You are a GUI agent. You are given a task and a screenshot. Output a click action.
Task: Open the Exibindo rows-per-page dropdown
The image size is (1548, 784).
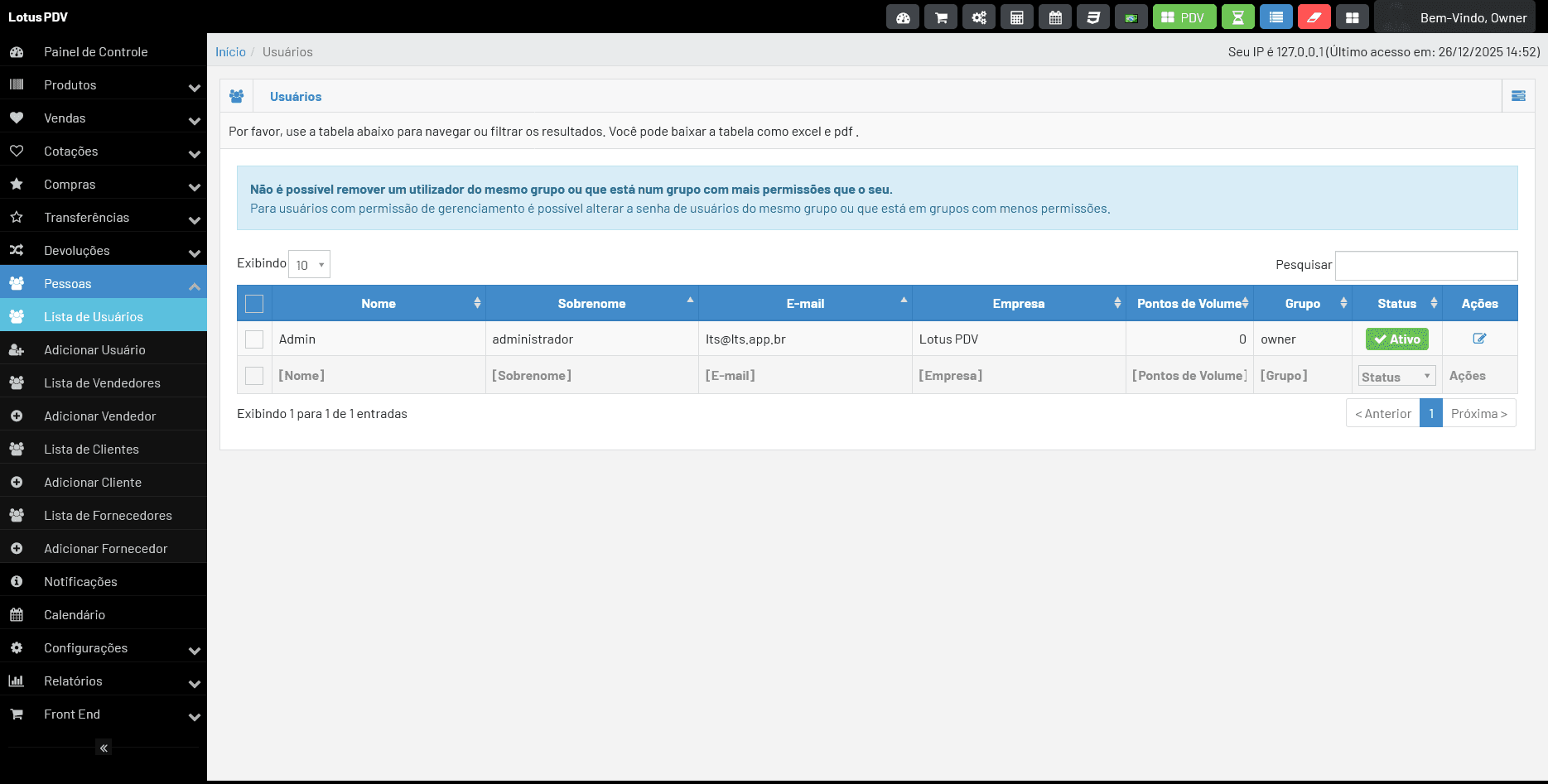click(x=310, y=265)
